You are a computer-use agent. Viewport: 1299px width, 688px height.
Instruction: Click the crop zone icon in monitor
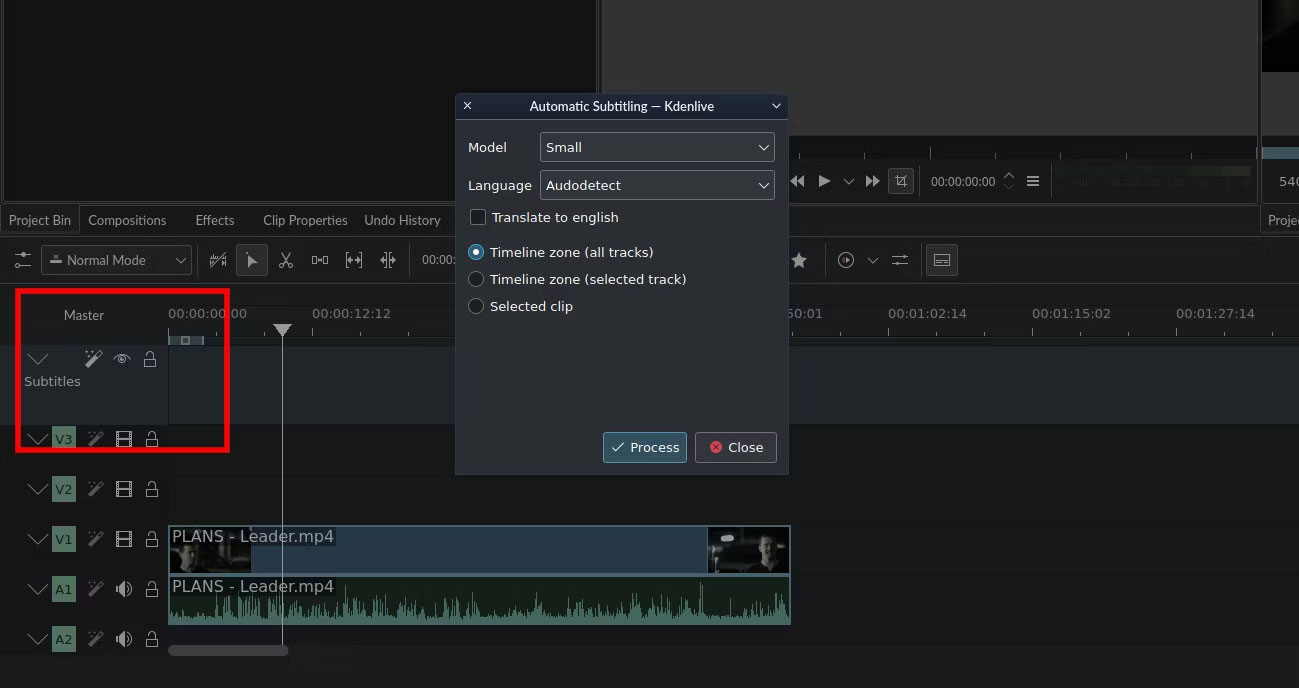tap(901, 181)
